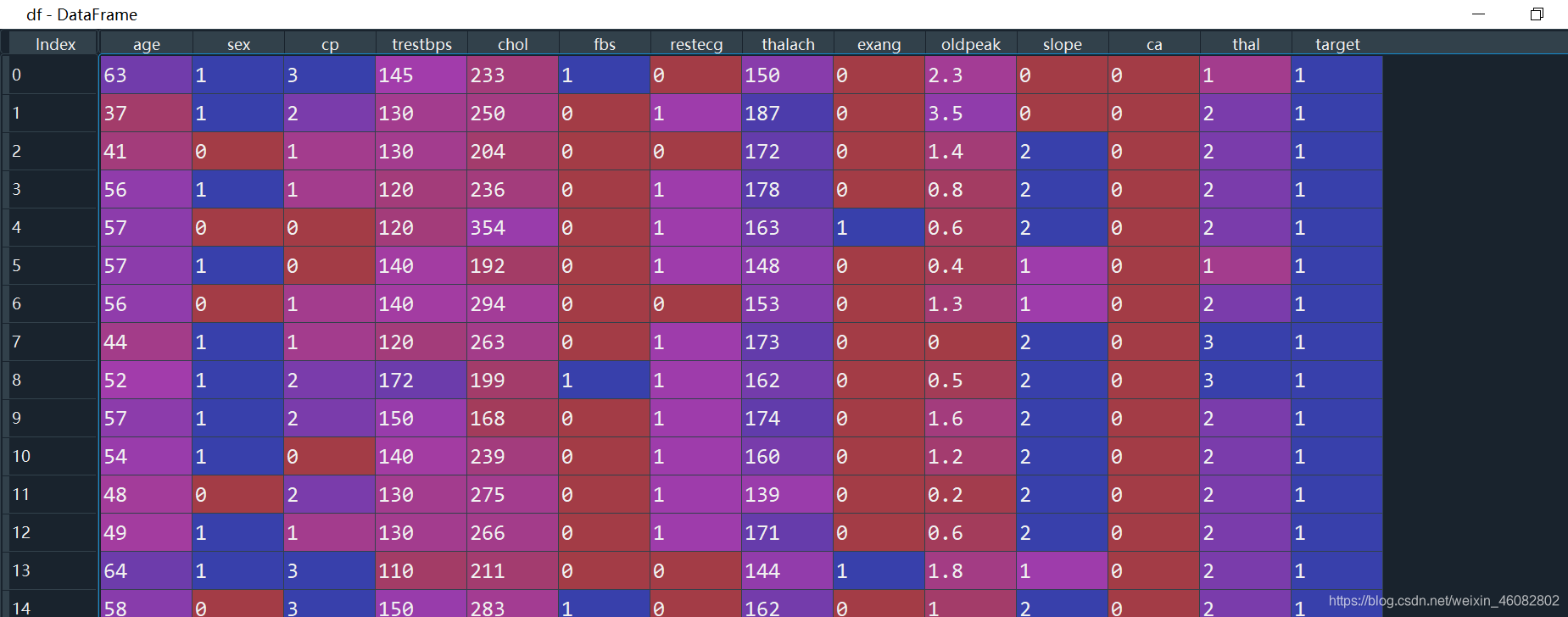The image size is (1568, 617).
Task: Click the chol column header
Action: click(513, 44)
